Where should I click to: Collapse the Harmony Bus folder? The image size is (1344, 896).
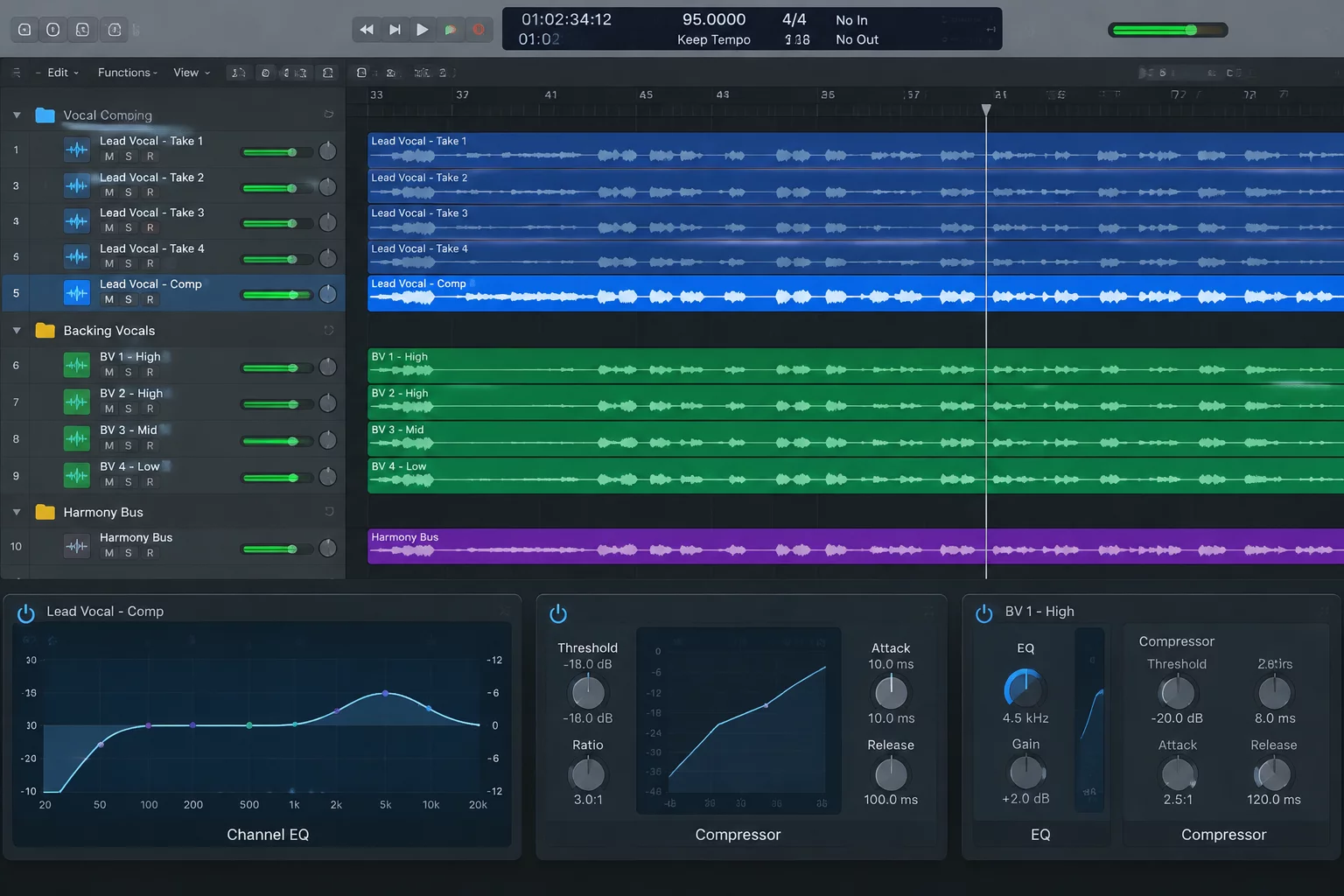(17, 513)
